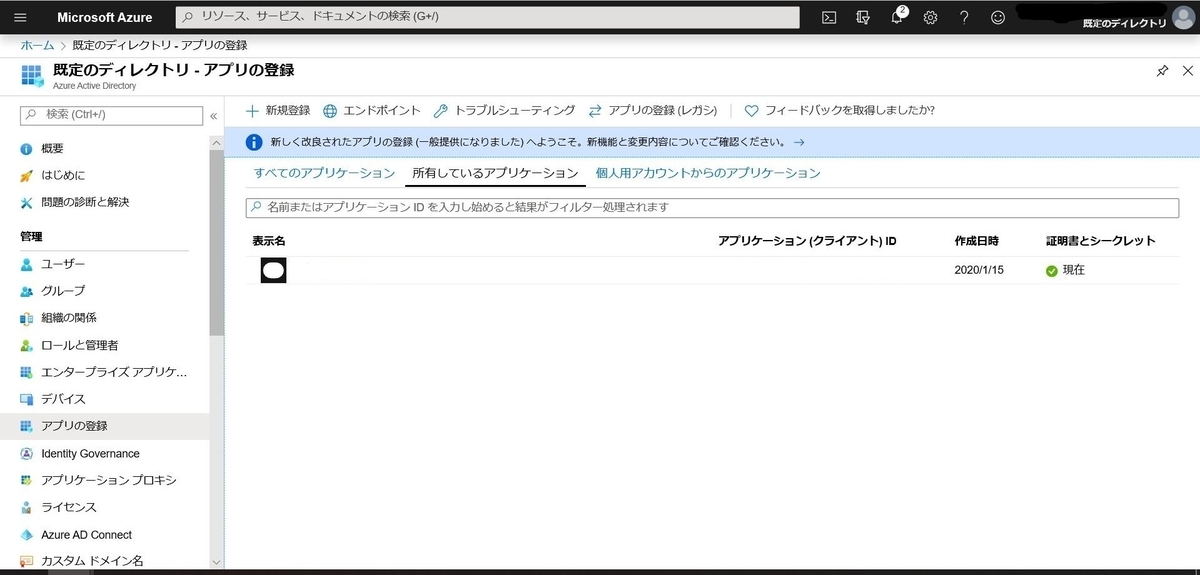This screenshot has width=1200, height=575.
Task: Switch to すべてのアプリケーション tab
Action: coord(324,173)
